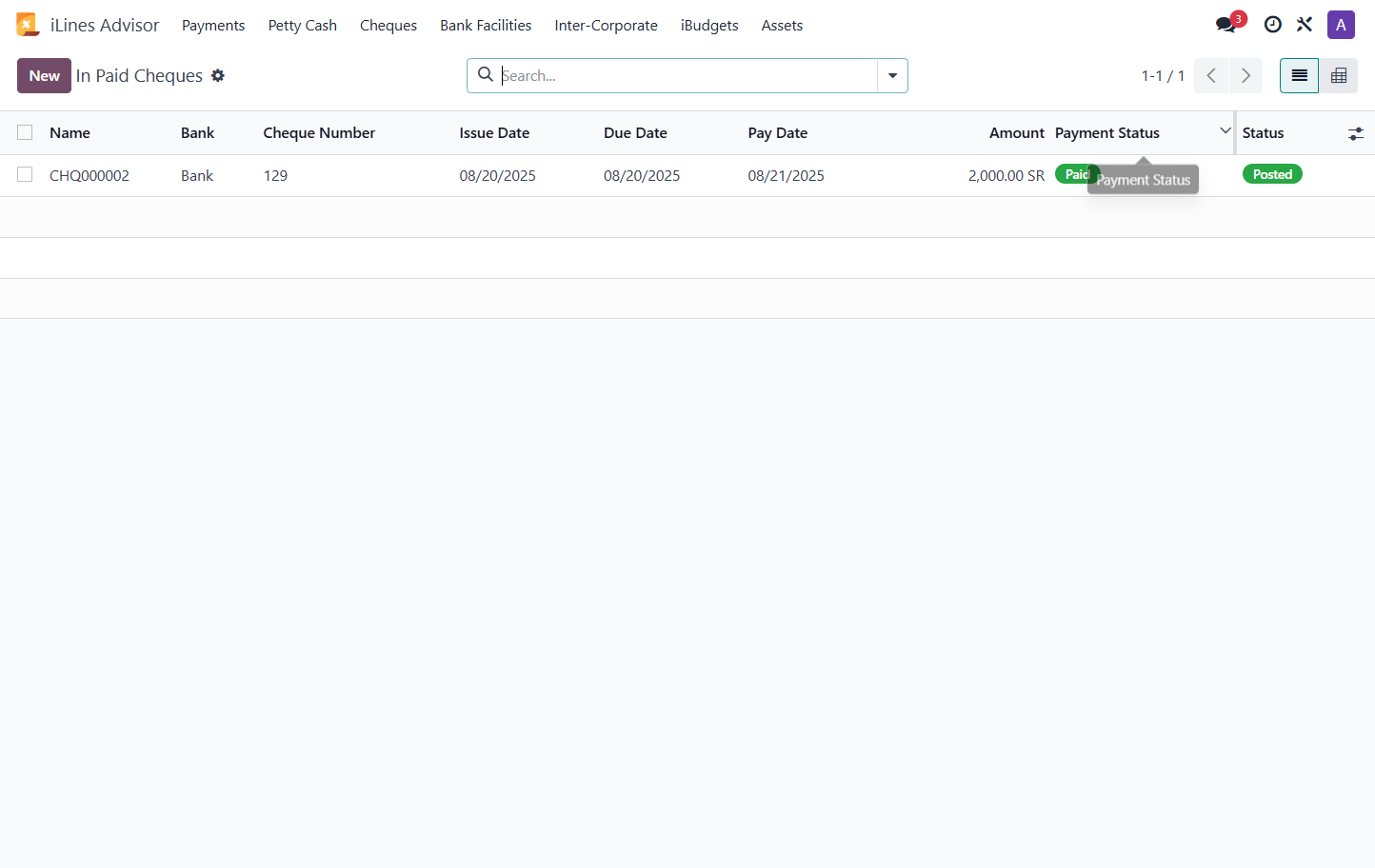Image resolution: width=1375 pixels, height=868 pixels.
Task: Sort by Due Date column header
Action: (635, 133)
